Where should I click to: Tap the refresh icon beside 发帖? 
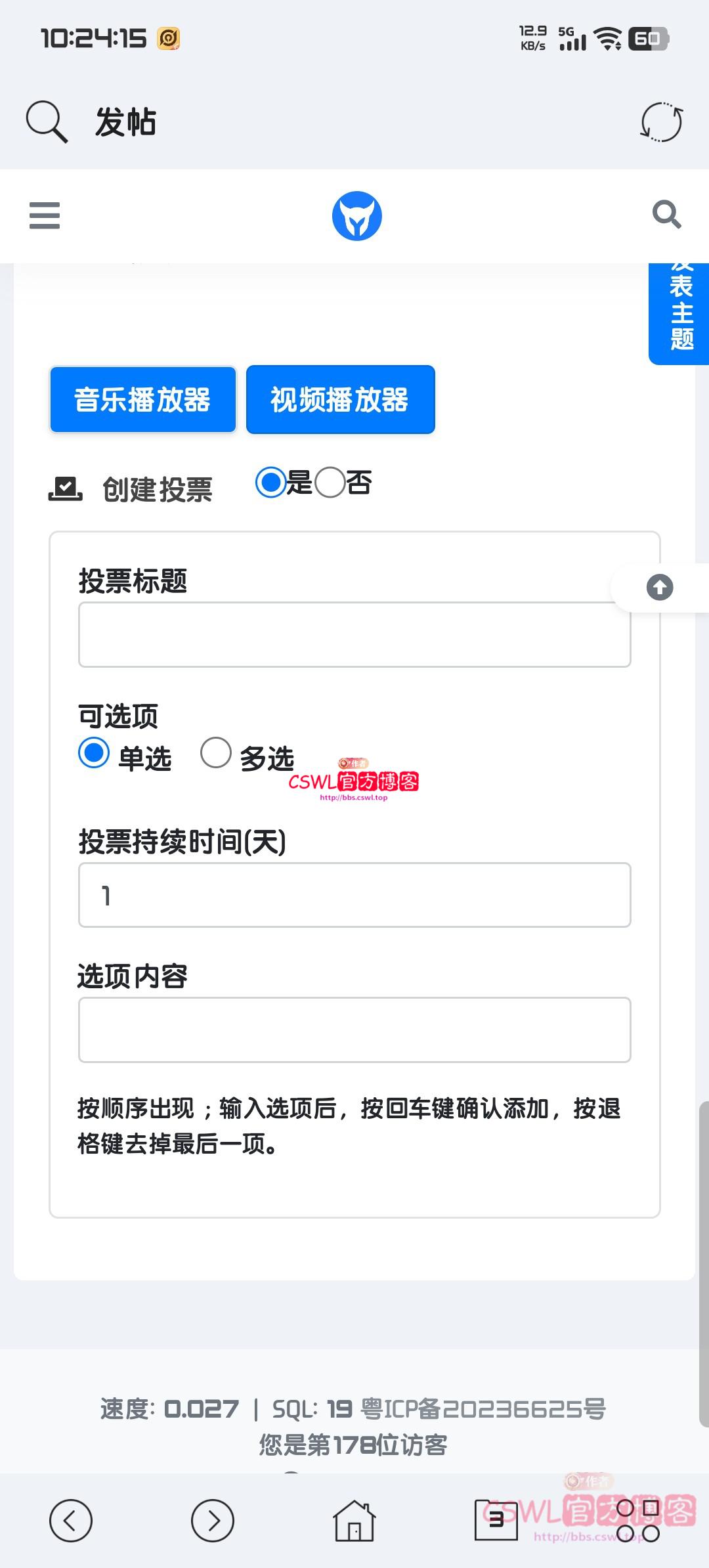[661, 121]
